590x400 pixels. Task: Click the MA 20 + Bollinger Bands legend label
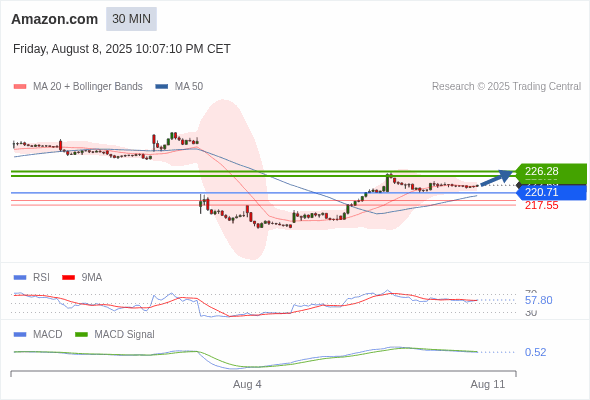[x=88, y=87]
